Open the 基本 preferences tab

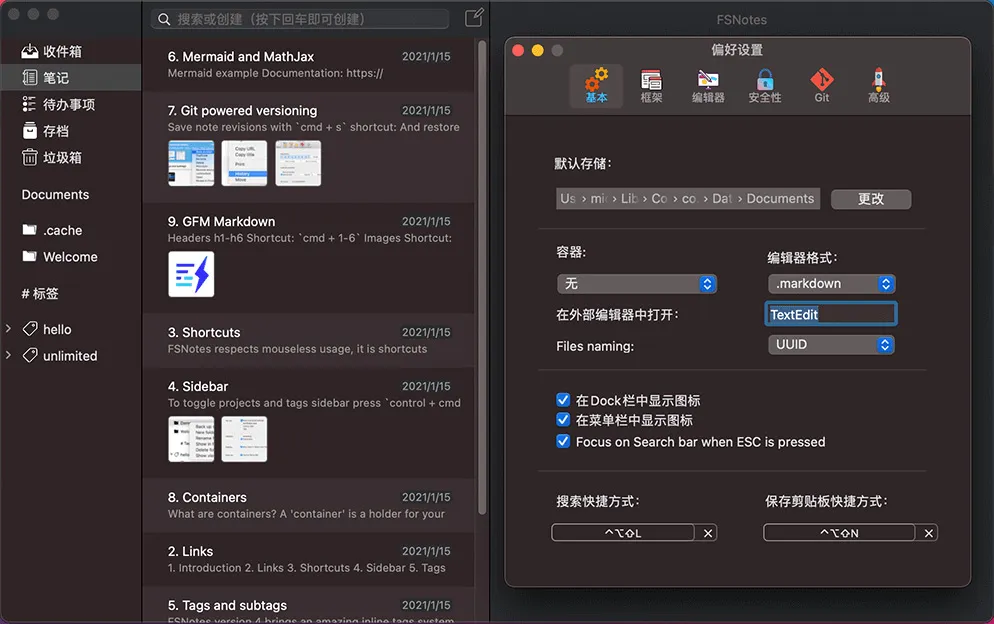coord(596,86)
